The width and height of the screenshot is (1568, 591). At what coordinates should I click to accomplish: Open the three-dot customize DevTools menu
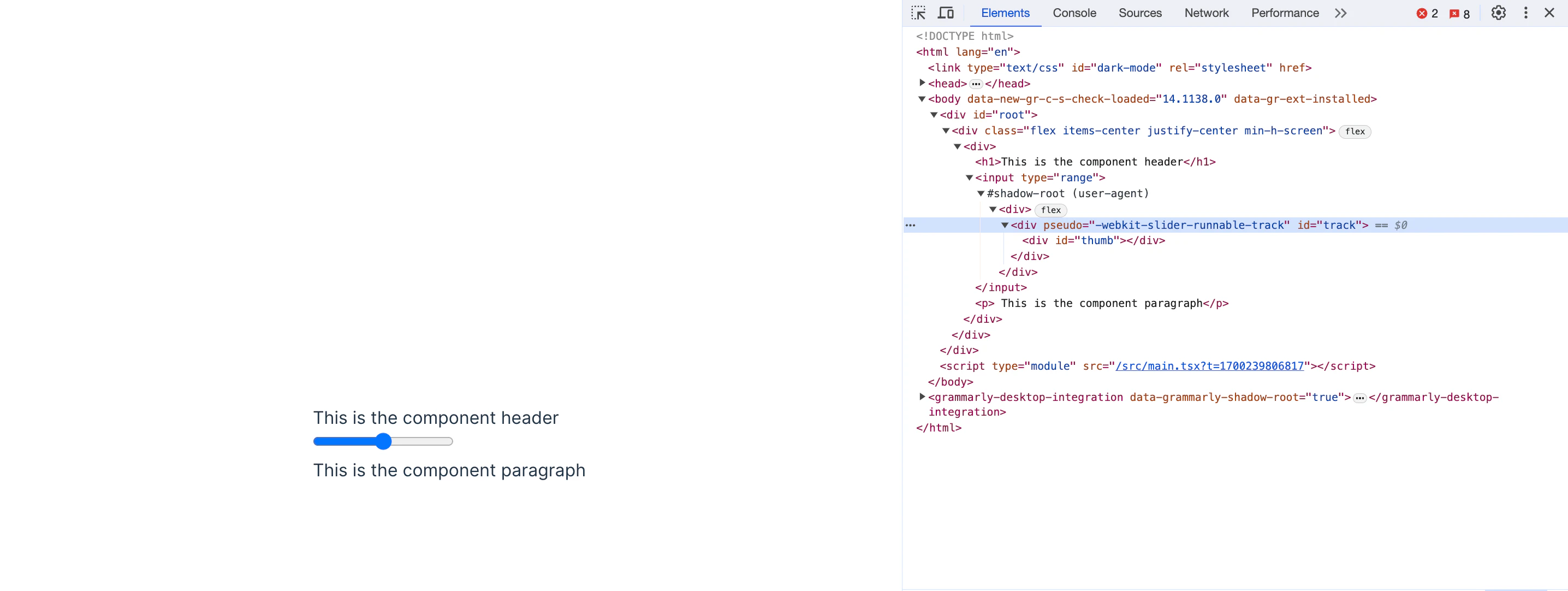1525,13
